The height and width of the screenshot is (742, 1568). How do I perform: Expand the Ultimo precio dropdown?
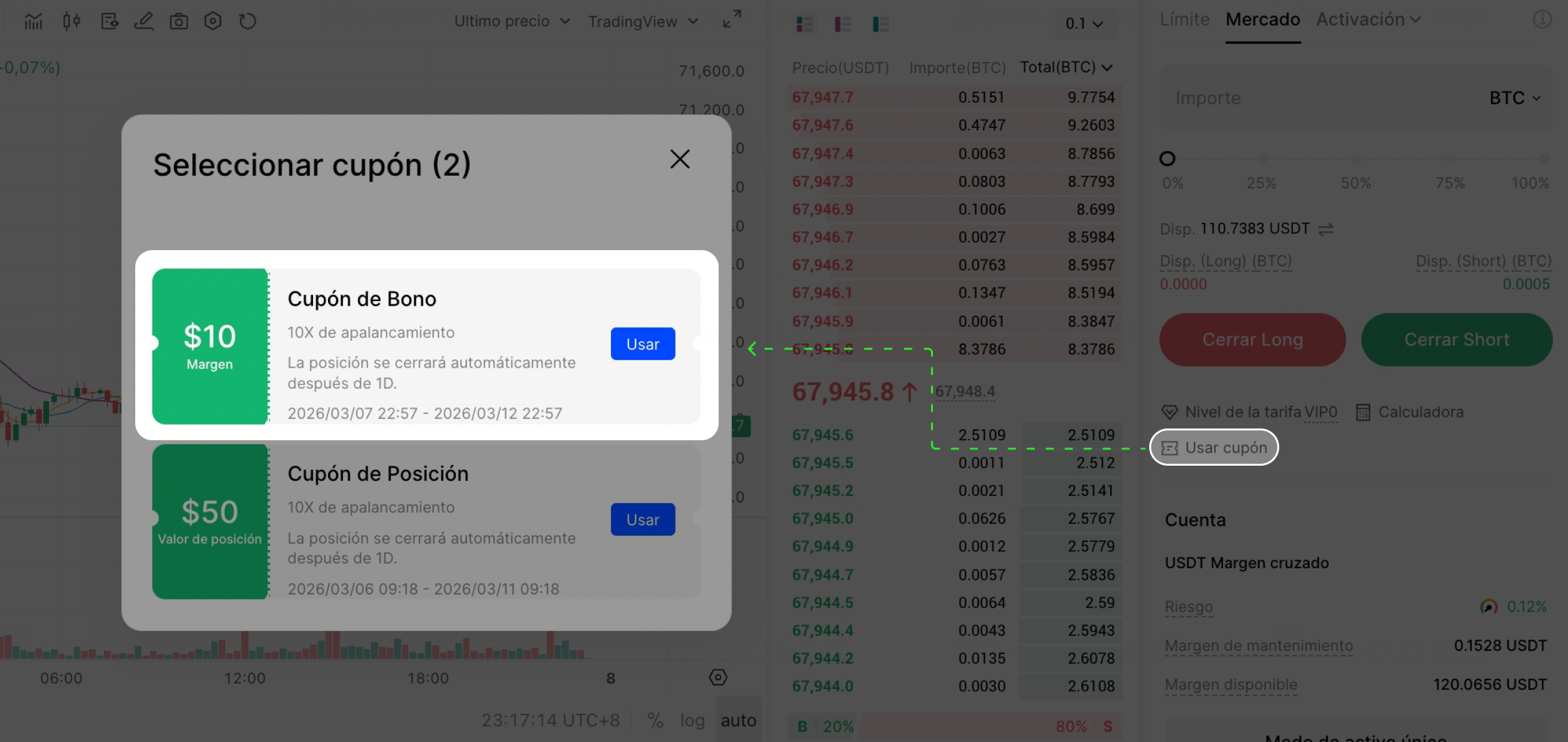point(512,22)
